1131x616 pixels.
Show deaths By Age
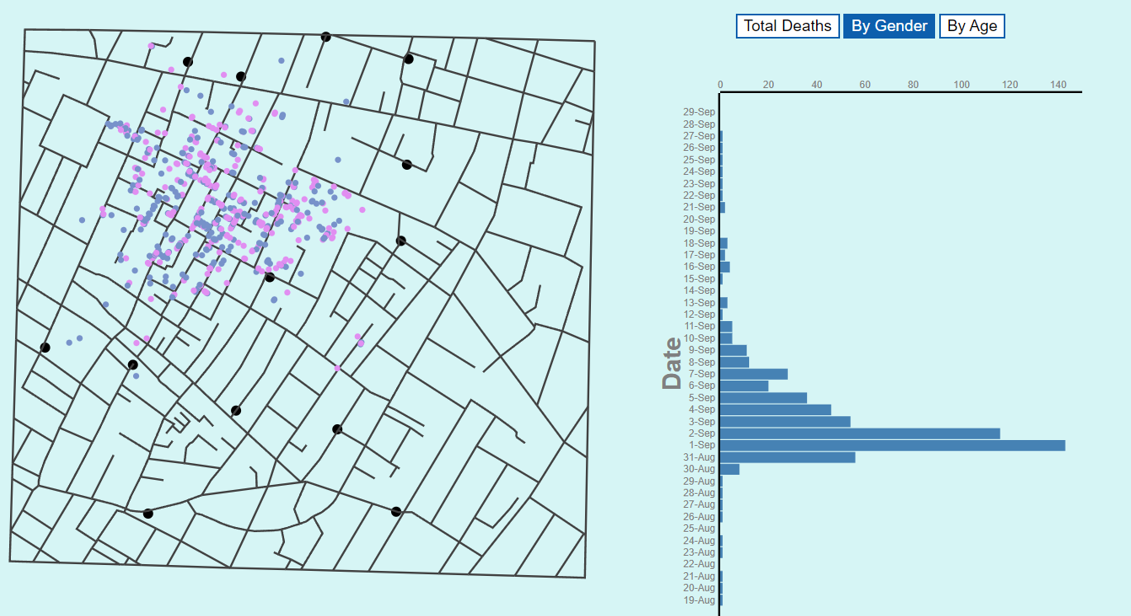[x=971, y=26]
